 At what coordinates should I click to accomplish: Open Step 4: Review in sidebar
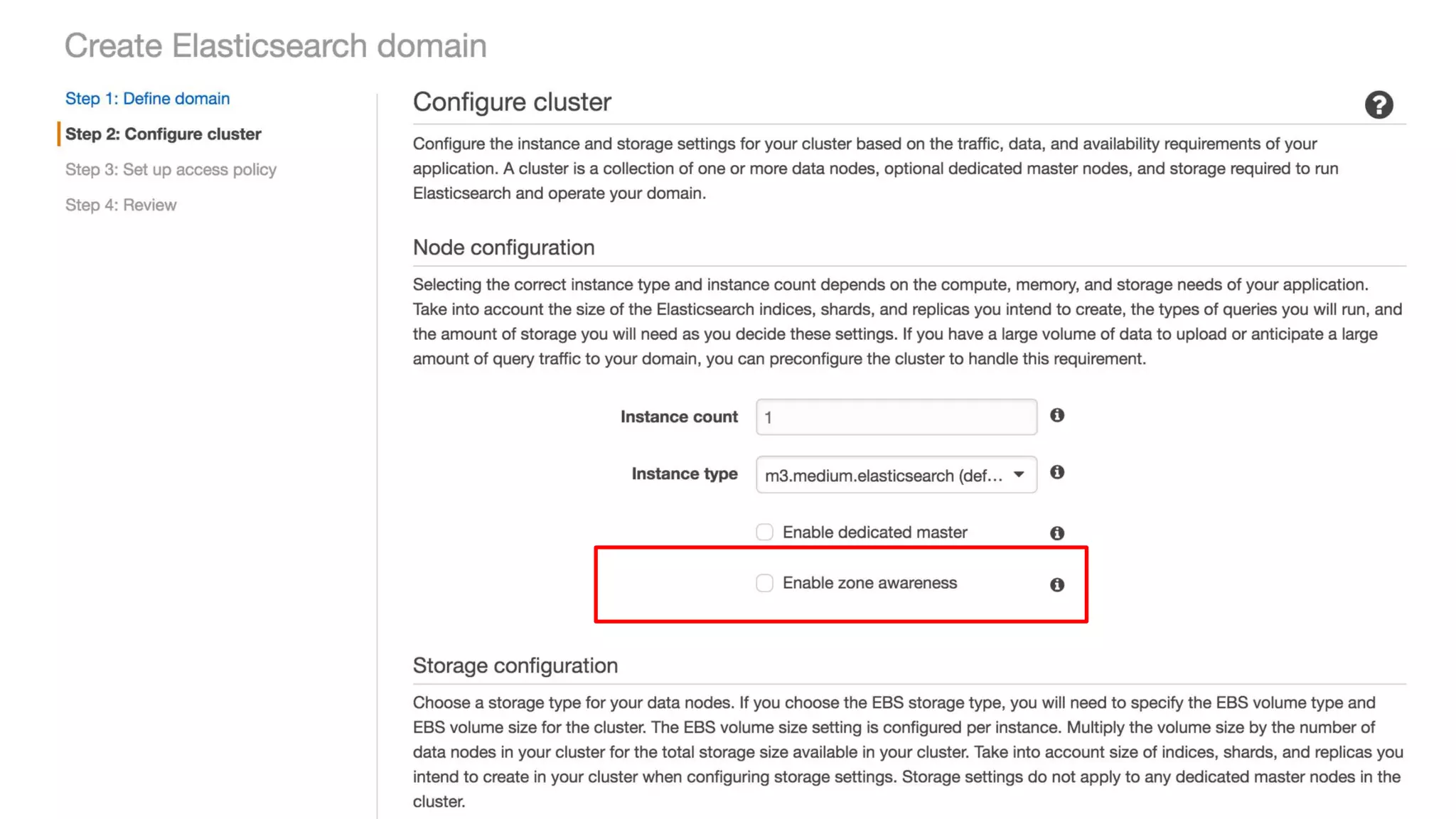[121, 205]
